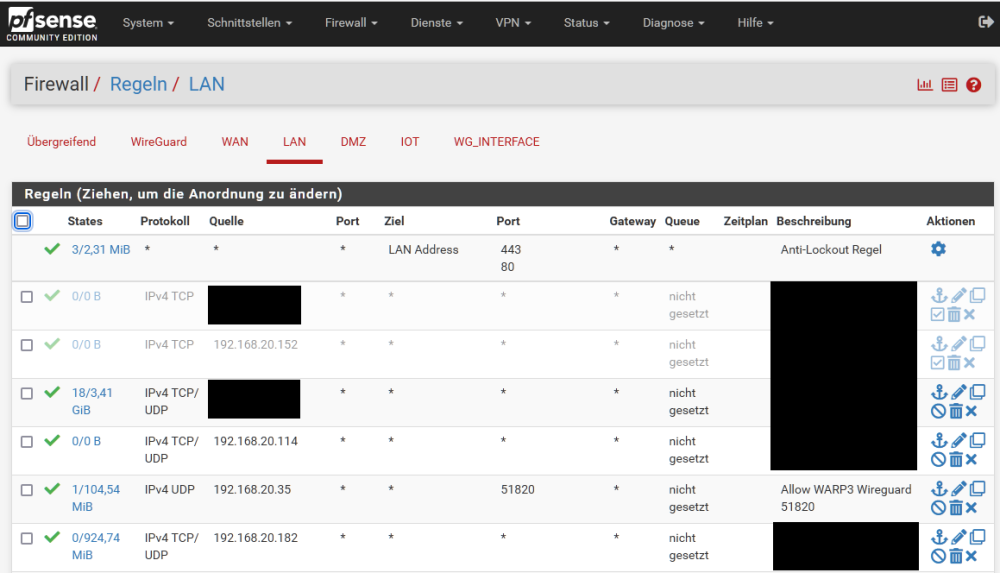This screenshot has width=1000, height=573.
Task: Open the firewall log list icon
Action: [949, 85]
